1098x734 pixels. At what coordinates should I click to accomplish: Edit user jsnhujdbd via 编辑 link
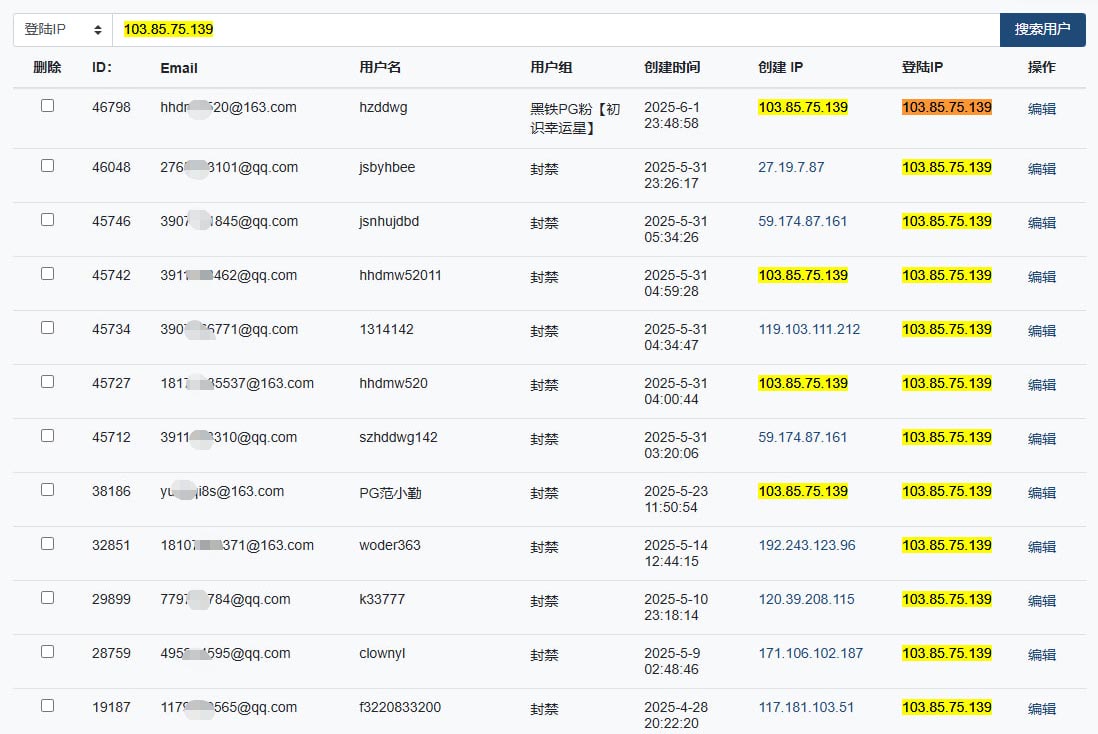[x=1041, y=223]
